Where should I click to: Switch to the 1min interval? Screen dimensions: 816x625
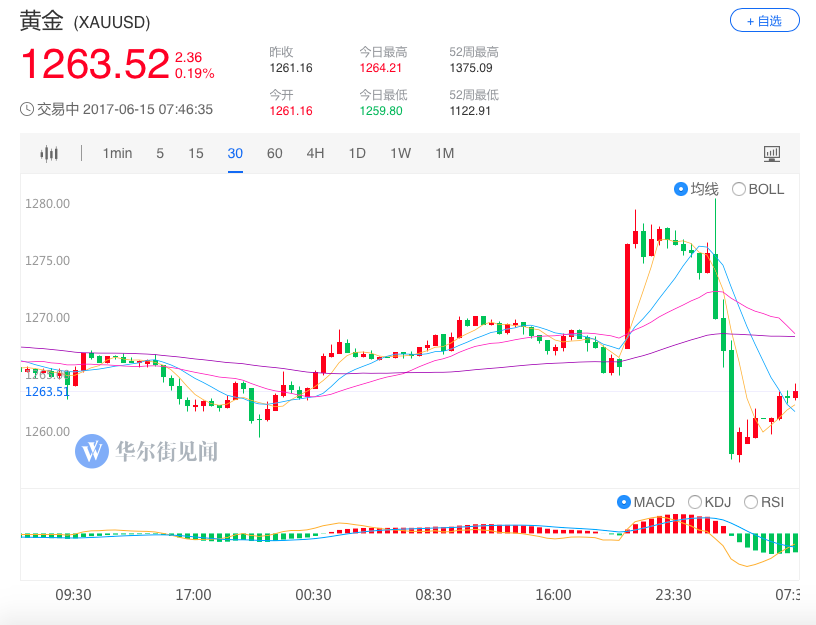(x=117, y=154)
